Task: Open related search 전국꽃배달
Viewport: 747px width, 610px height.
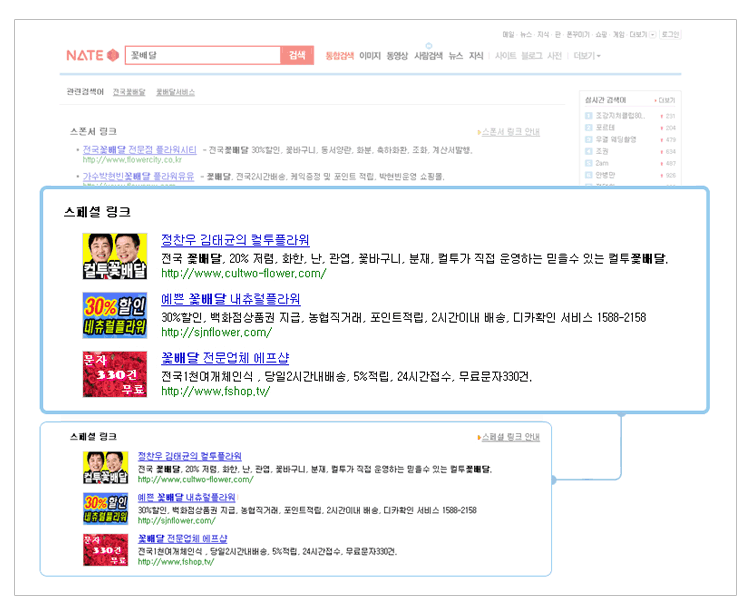Action: [x=129, y=92]
